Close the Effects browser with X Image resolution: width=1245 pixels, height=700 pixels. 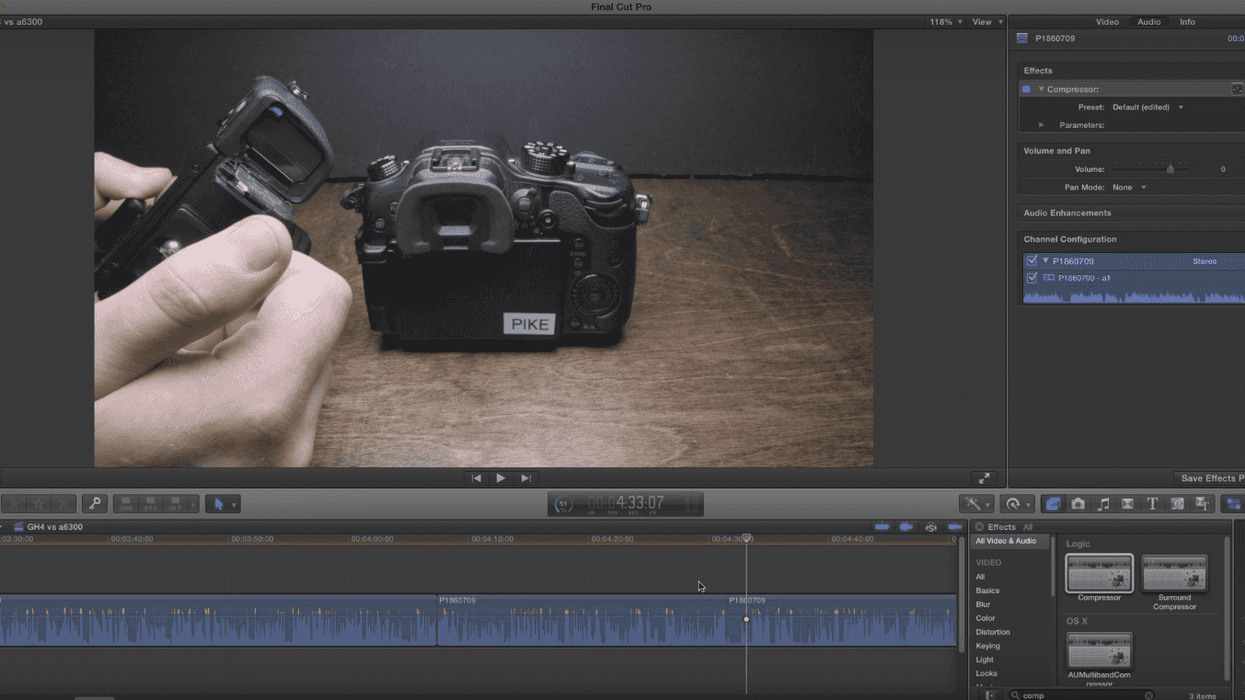pyautogui.click(x=979, y=527)
